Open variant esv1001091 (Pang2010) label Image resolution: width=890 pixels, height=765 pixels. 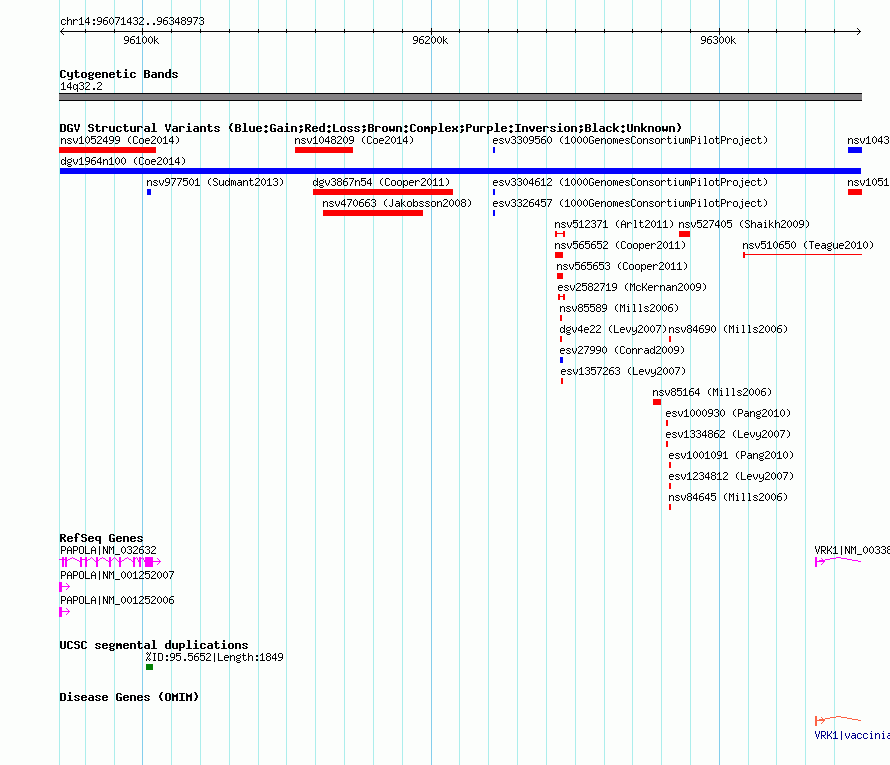click(731, 455)
